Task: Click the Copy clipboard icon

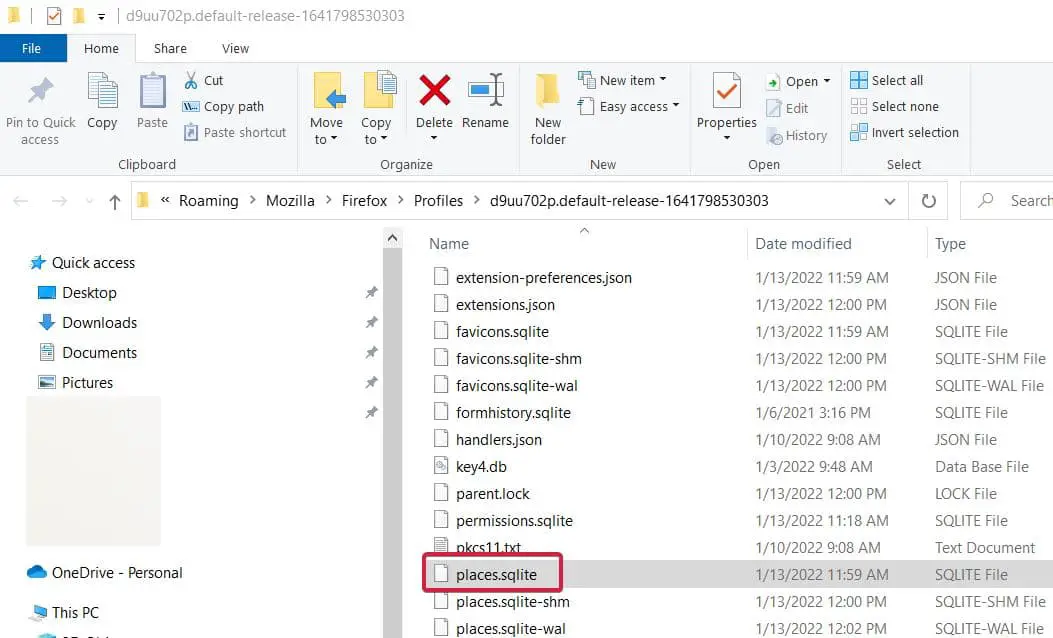Action: pyautogui.click(x=102, y=91)
